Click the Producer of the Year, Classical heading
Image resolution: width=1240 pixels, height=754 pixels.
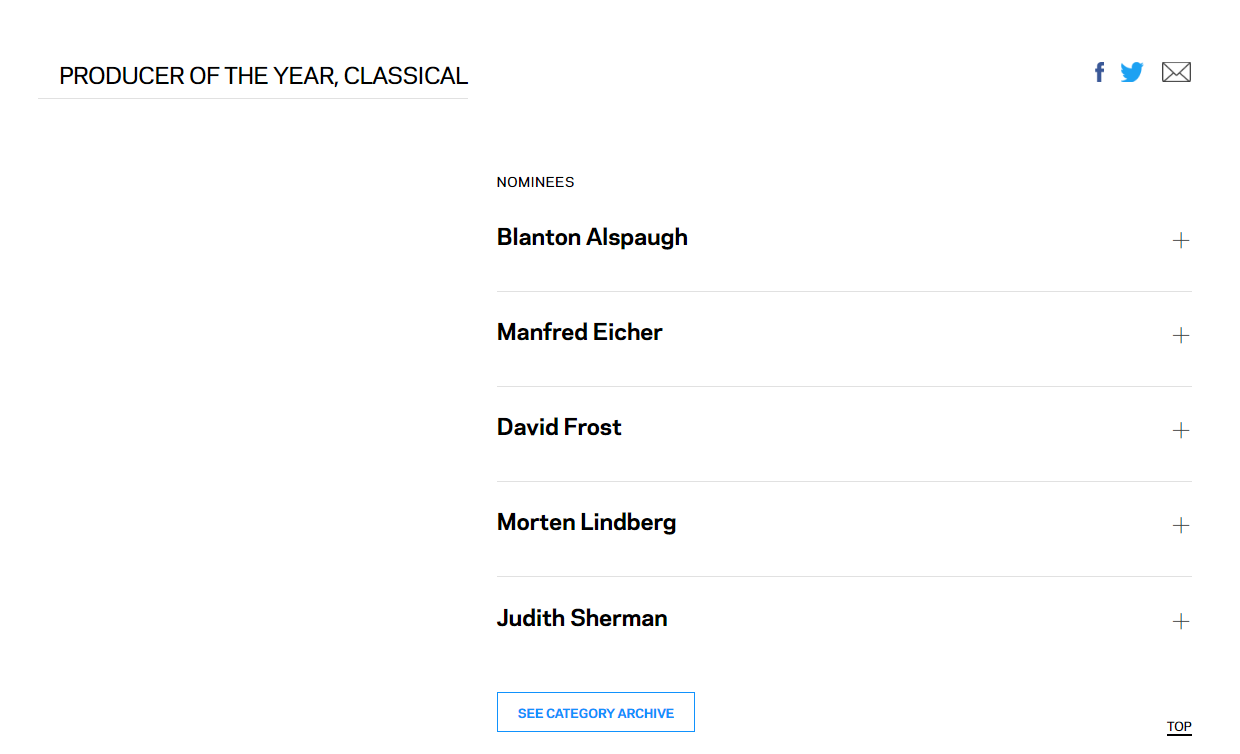(x=263, y=76)
